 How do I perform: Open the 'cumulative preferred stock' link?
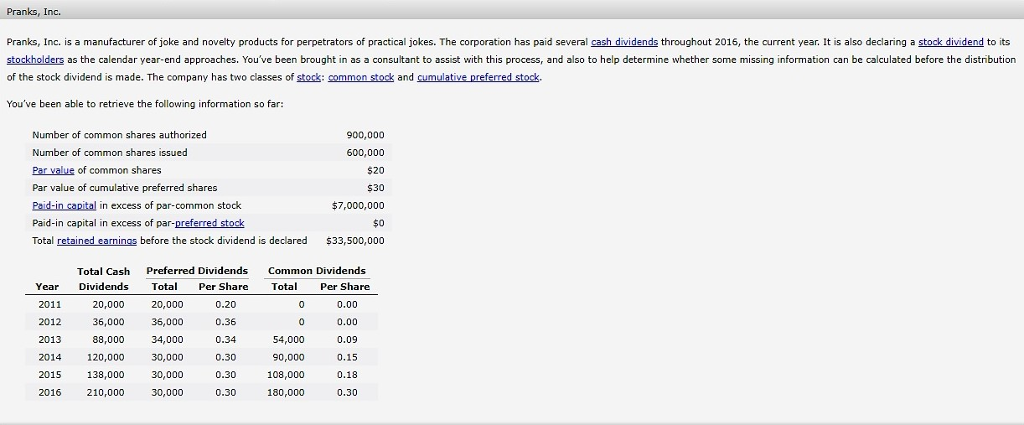[478, 76]
